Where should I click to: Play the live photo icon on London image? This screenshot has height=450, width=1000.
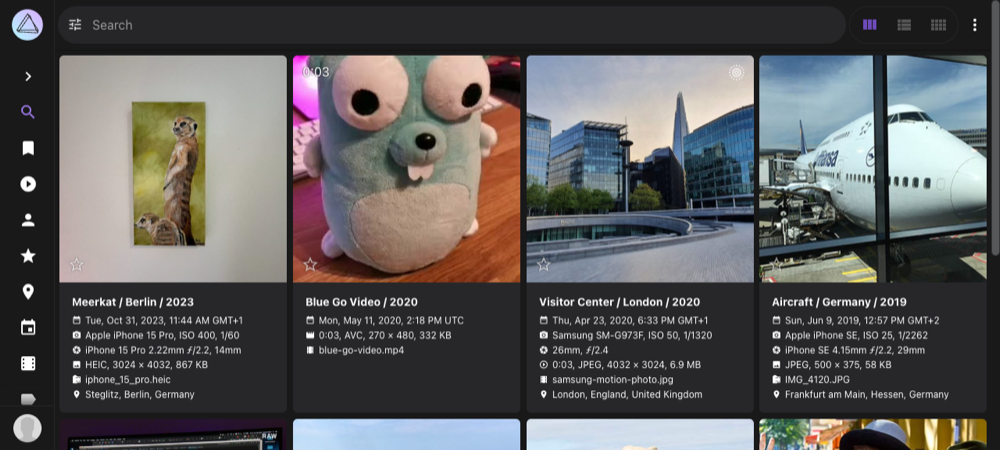pyautogui.click(x=737, y=73)
